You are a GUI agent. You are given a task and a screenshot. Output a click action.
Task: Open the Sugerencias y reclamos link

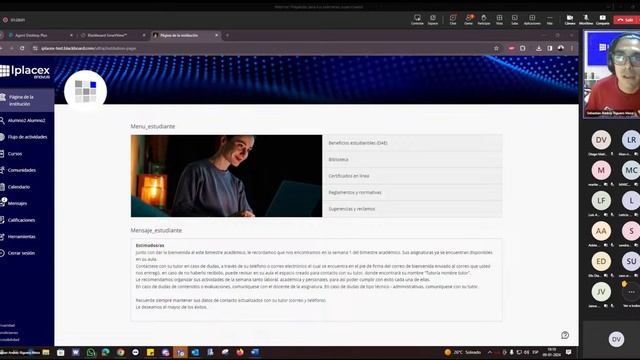pos(413,209)
